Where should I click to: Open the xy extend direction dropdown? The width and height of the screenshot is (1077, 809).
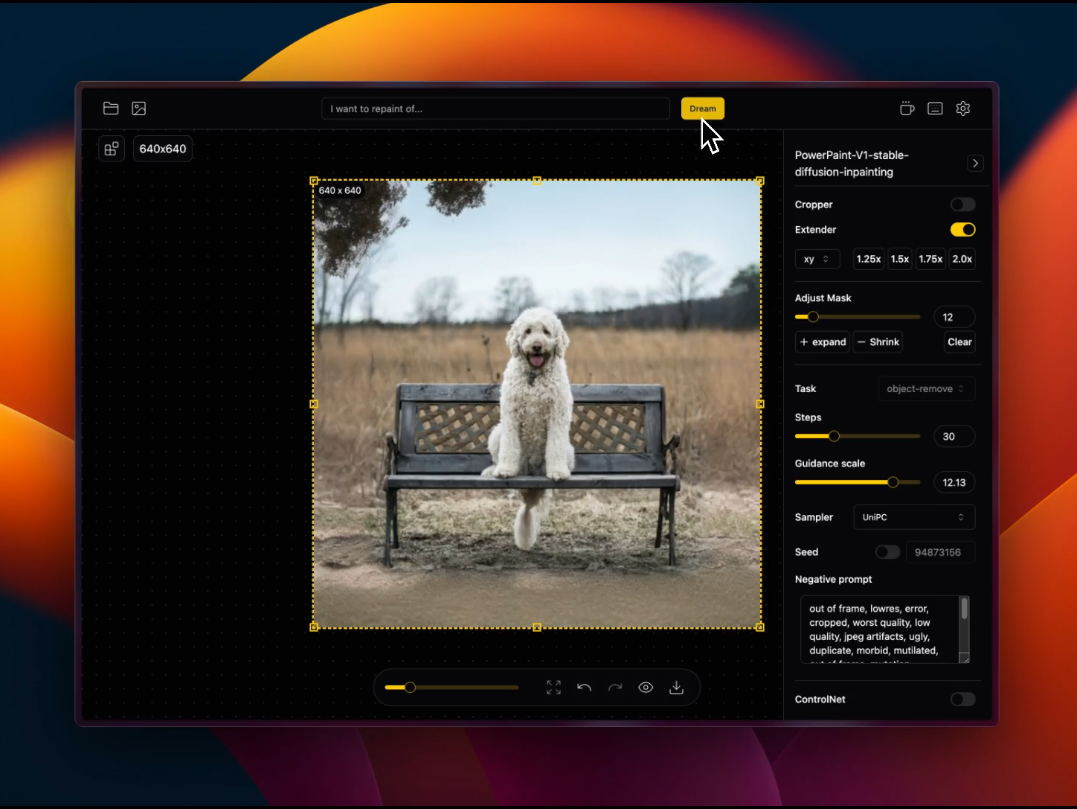(817, 259)
